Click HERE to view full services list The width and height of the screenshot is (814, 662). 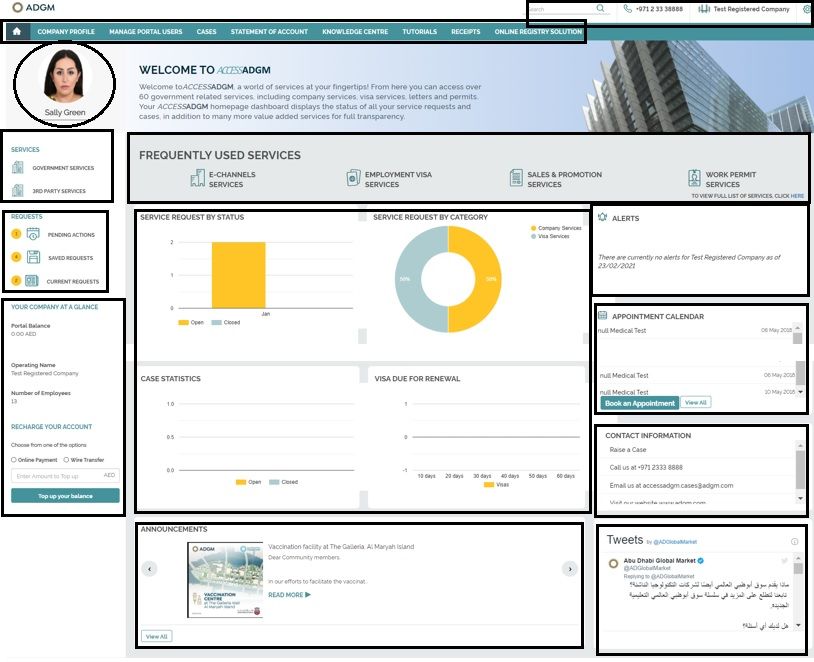click(x=797, y=196)
